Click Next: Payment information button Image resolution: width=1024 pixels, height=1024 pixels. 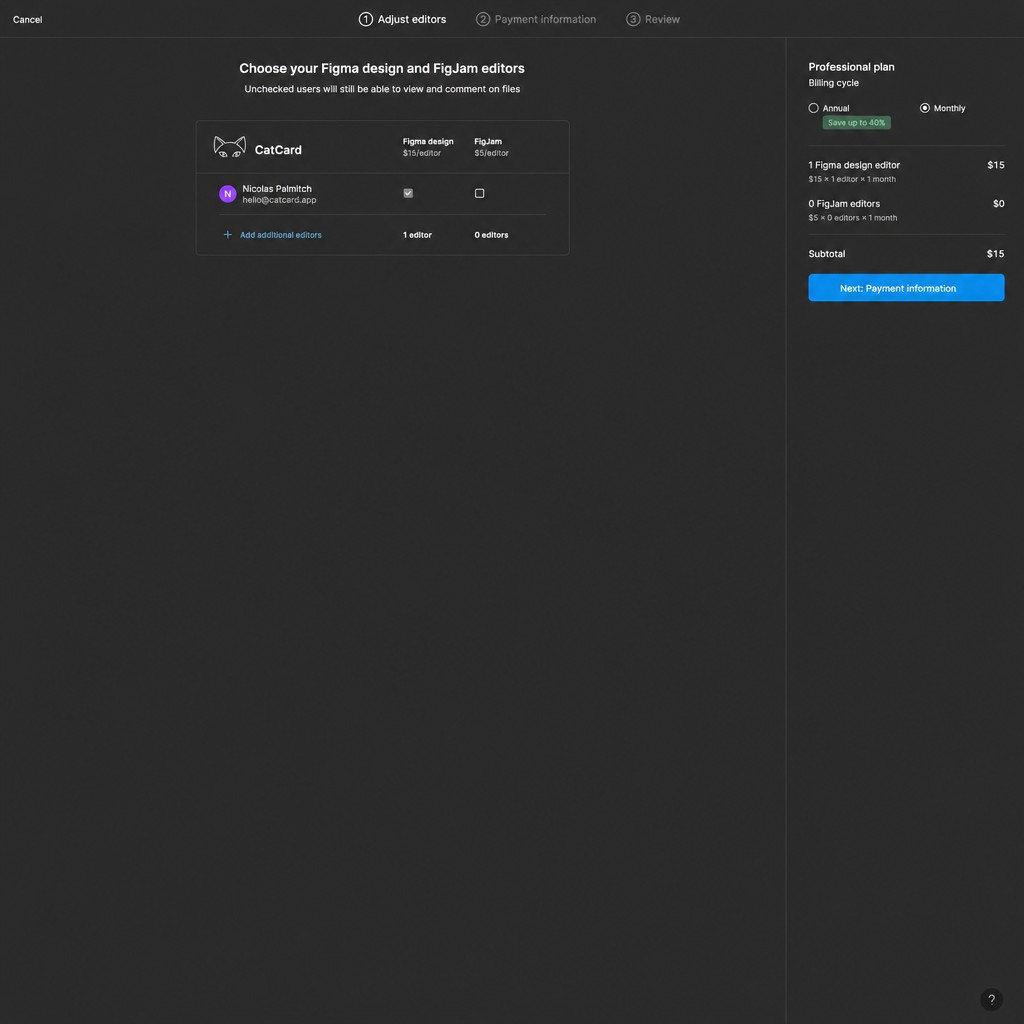click(x=906, y=288)
